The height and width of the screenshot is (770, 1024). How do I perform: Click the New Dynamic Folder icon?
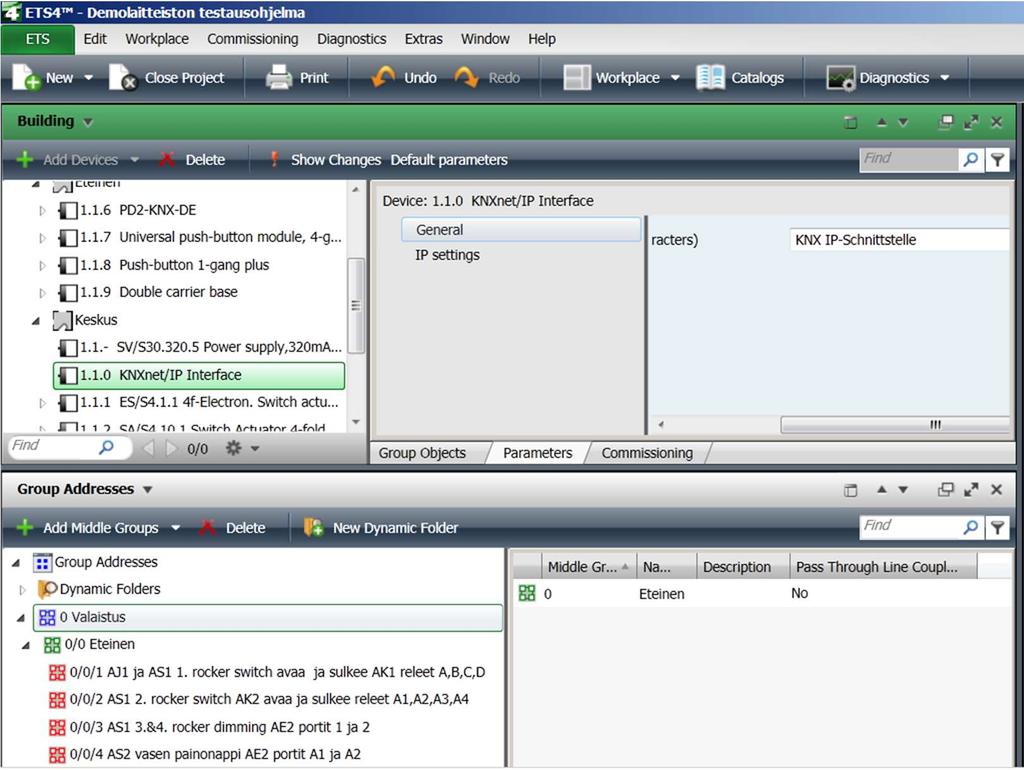313,527
